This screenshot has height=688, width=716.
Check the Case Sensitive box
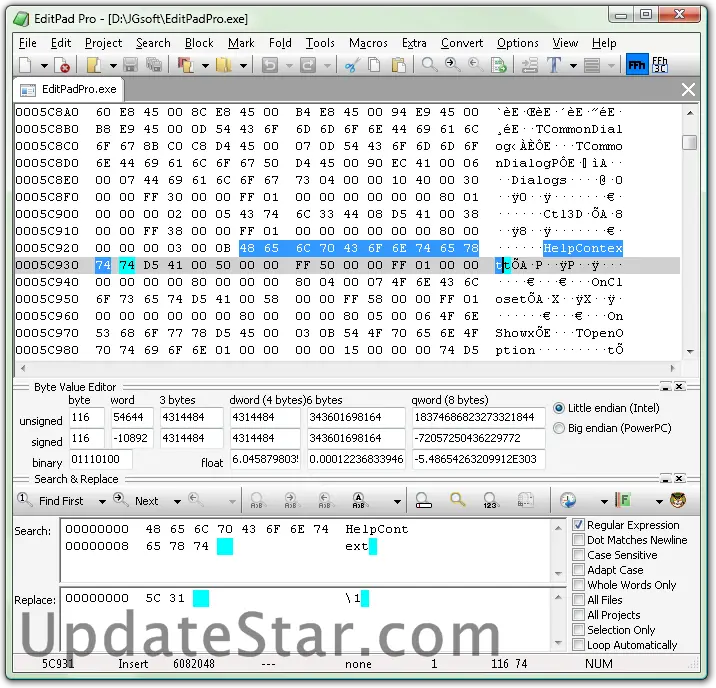tap(578, 555)
